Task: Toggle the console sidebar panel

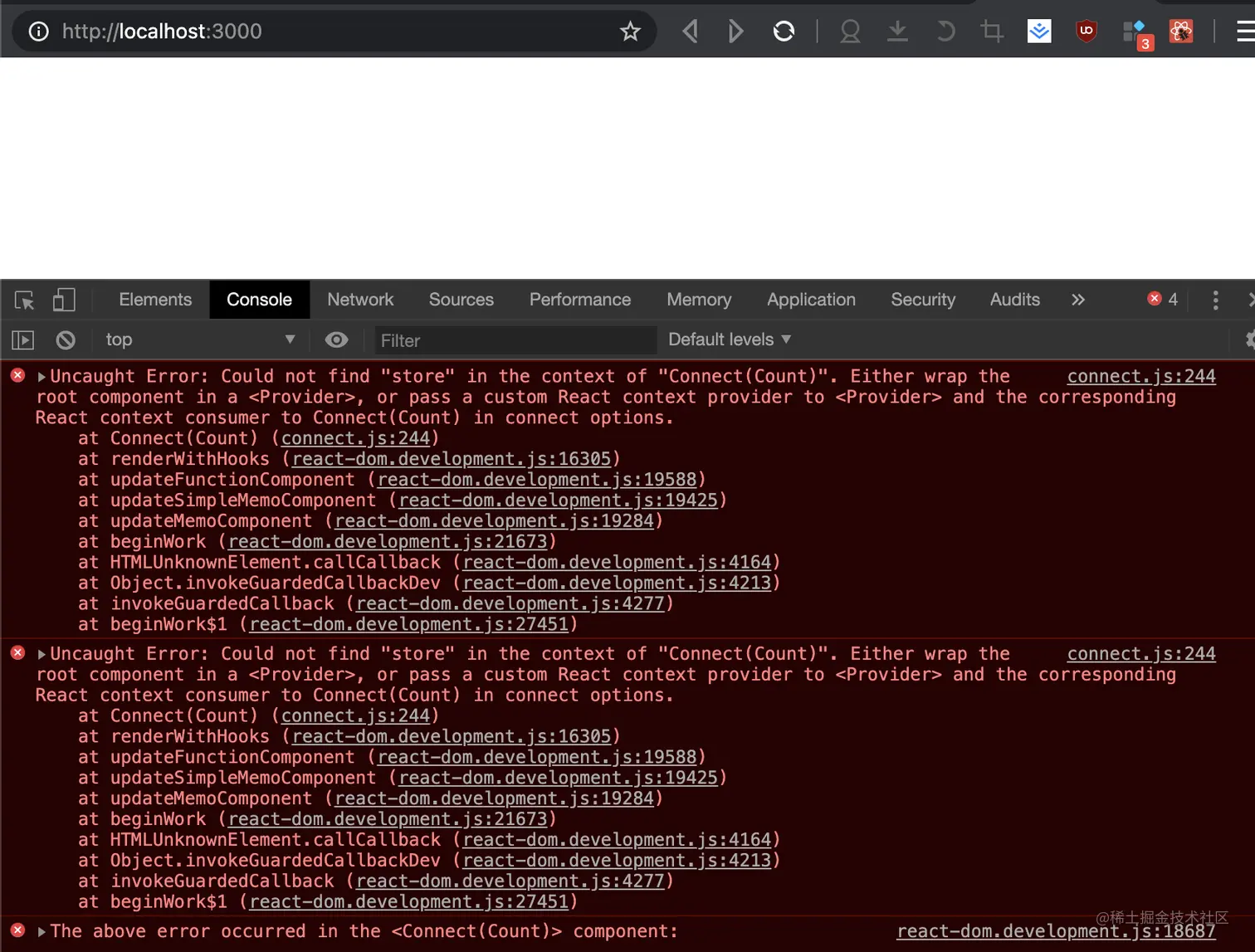Action: [23, 340]
